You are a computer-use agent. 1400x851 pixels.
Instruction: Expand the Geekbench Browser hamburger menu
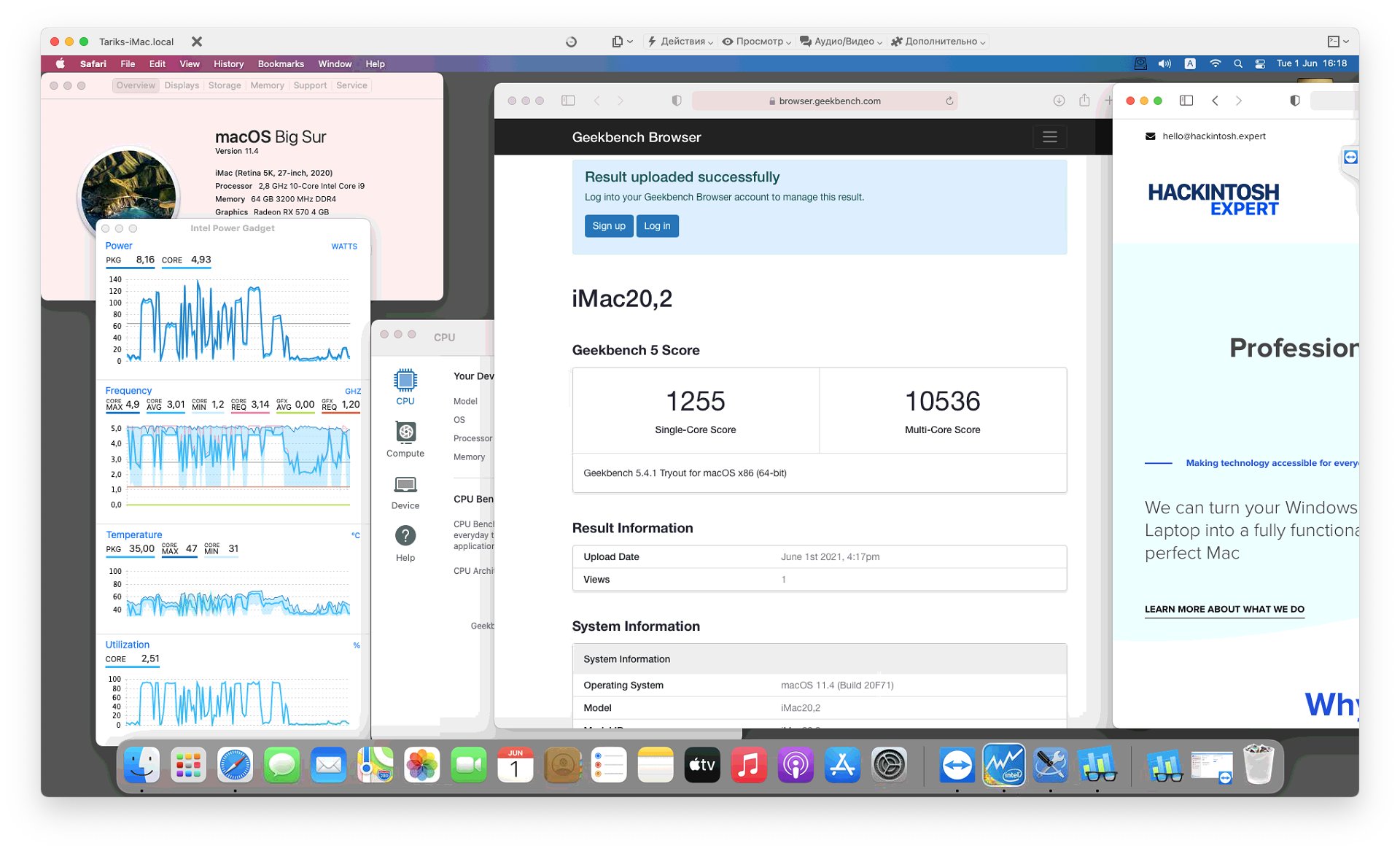pos(1049,137)
